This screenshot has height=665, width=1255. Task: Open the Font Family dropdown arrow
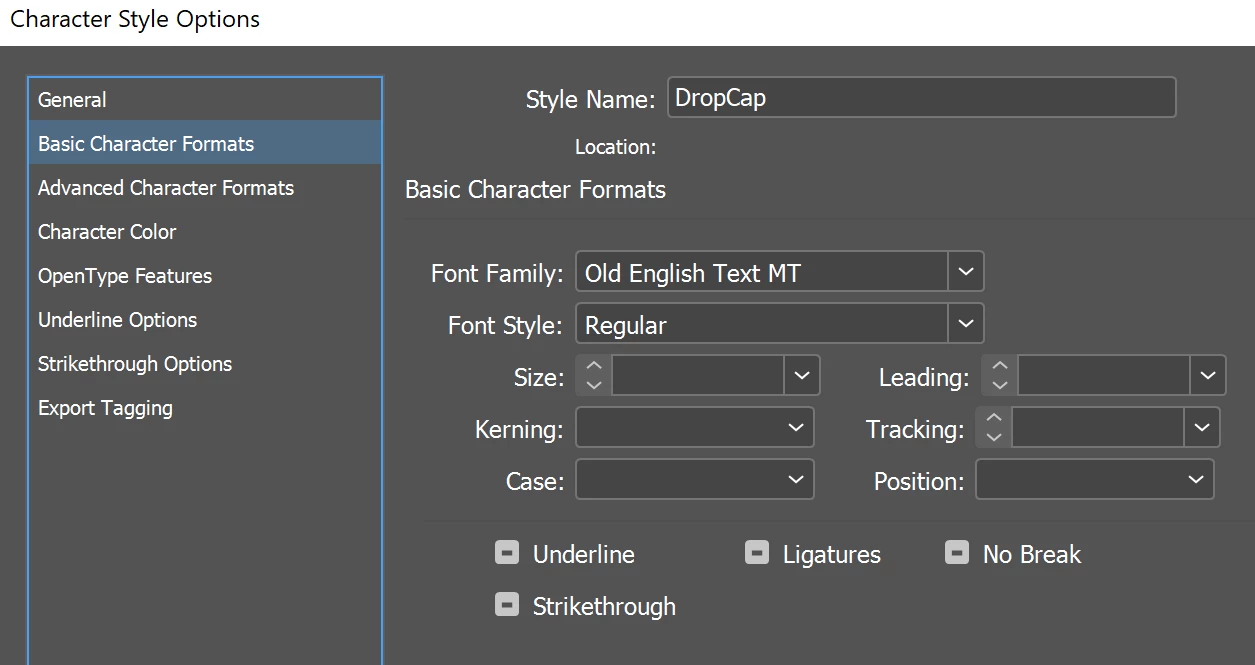[966, 272]
